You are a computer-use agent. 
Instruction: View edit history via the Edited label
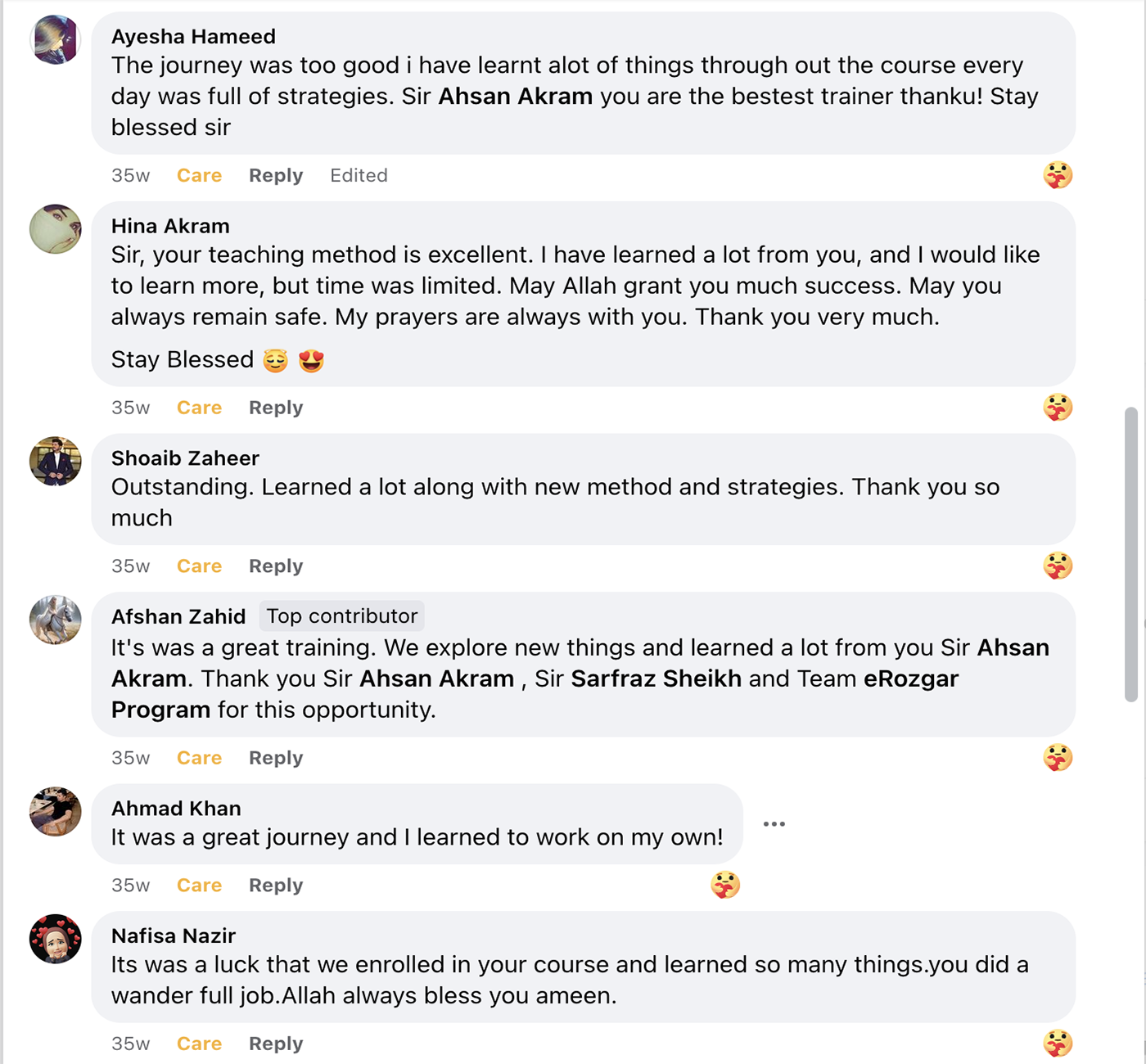[359, 175]
